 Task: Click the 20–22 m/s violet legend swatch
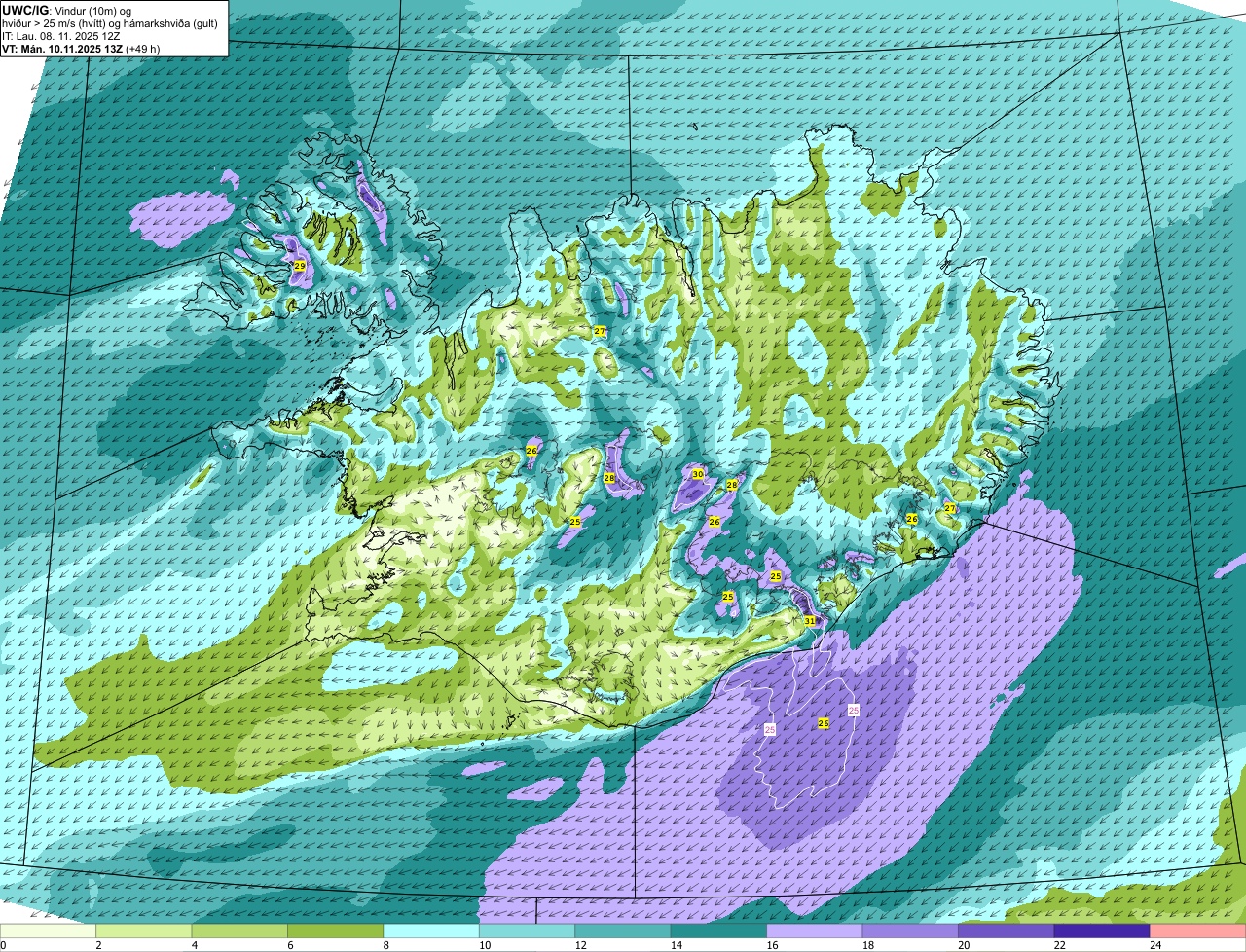point(1007,931)
